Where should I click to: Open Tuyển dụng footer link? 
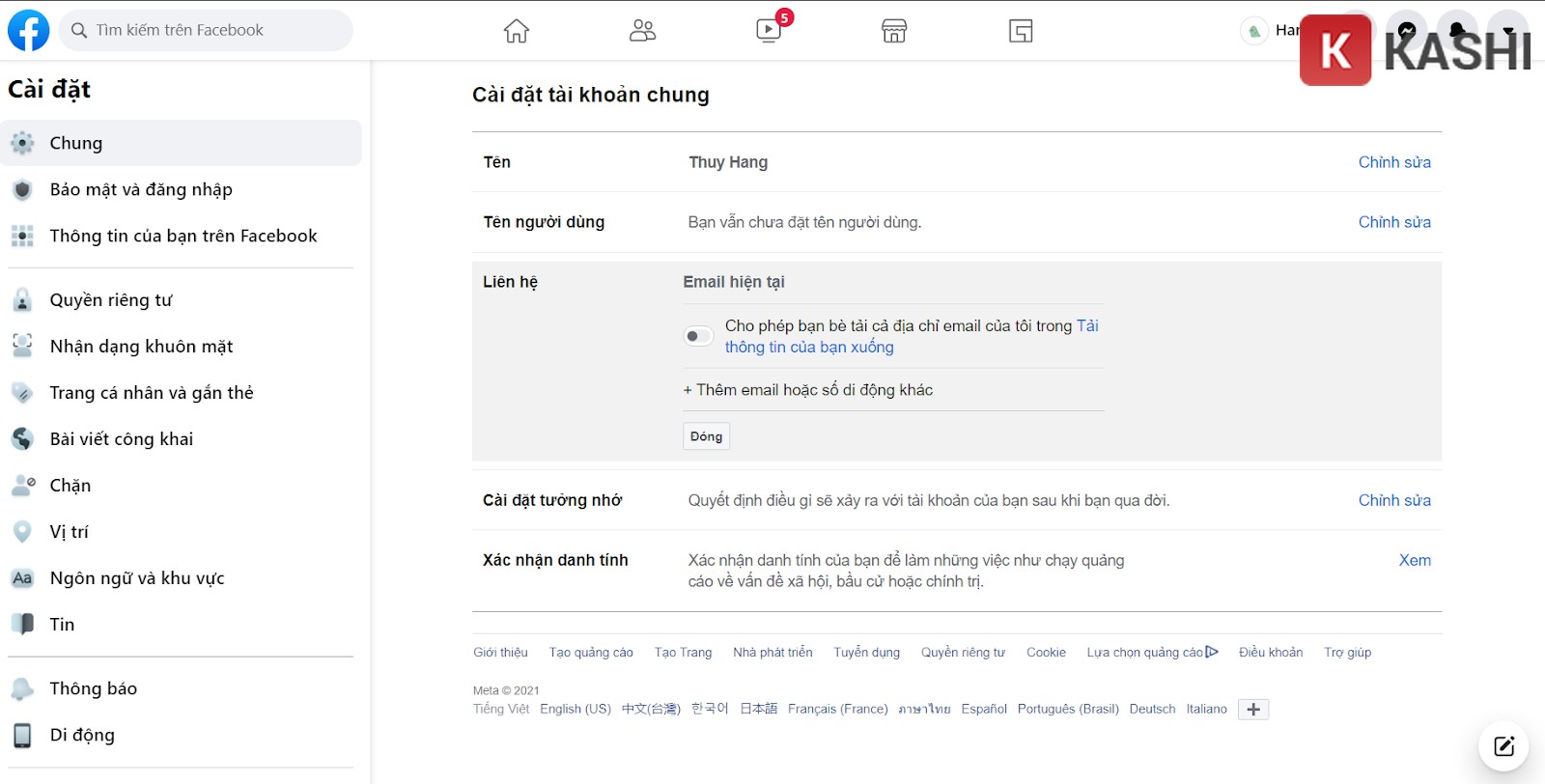[867, 653]
